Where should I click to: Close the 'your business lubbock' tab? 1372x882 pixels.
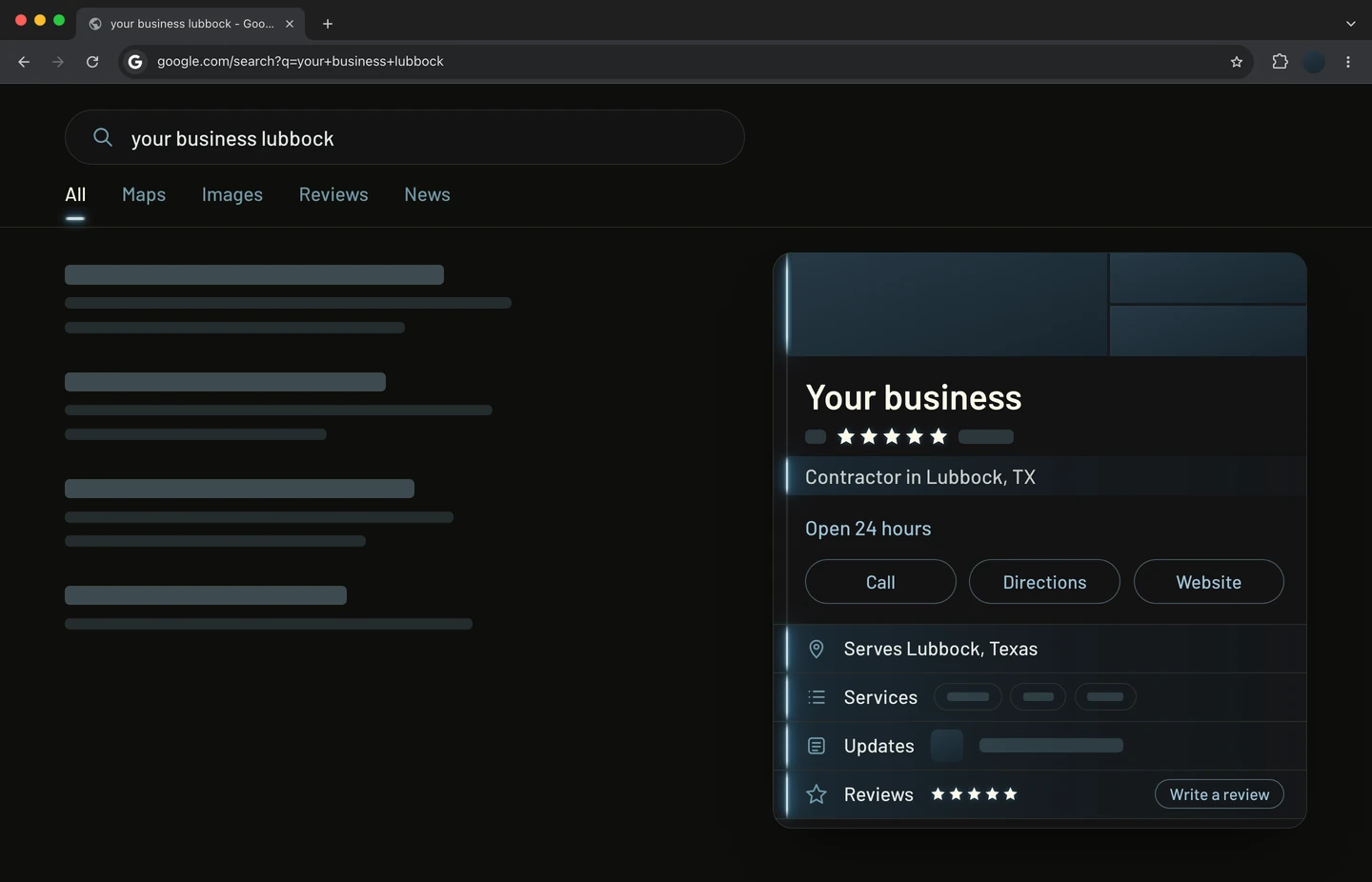tap(290, 24)
